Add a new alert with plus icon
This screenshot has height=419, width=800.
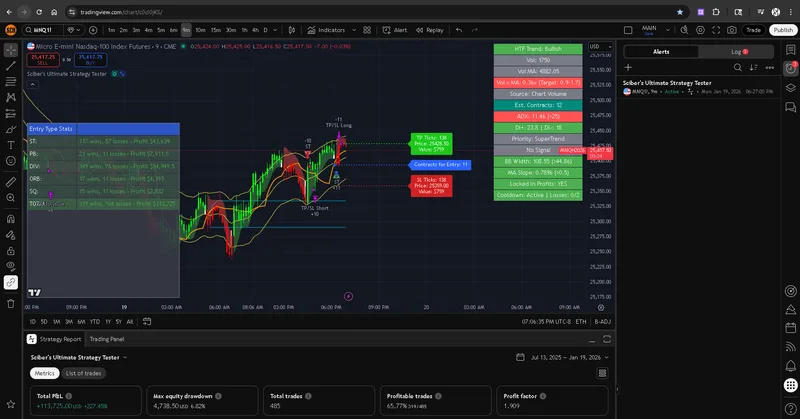pos(628,67)
